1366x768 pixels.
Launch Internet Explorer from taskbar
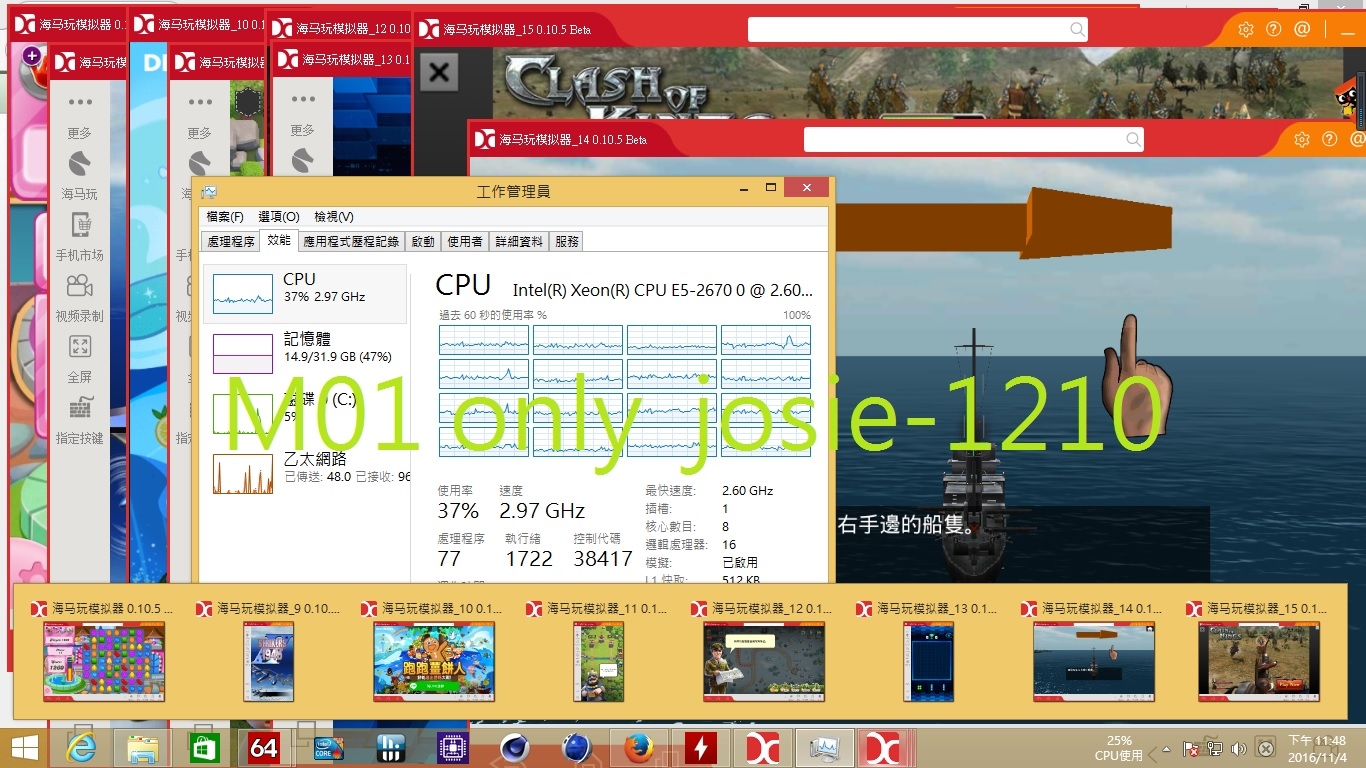click(x=81, y=748)
